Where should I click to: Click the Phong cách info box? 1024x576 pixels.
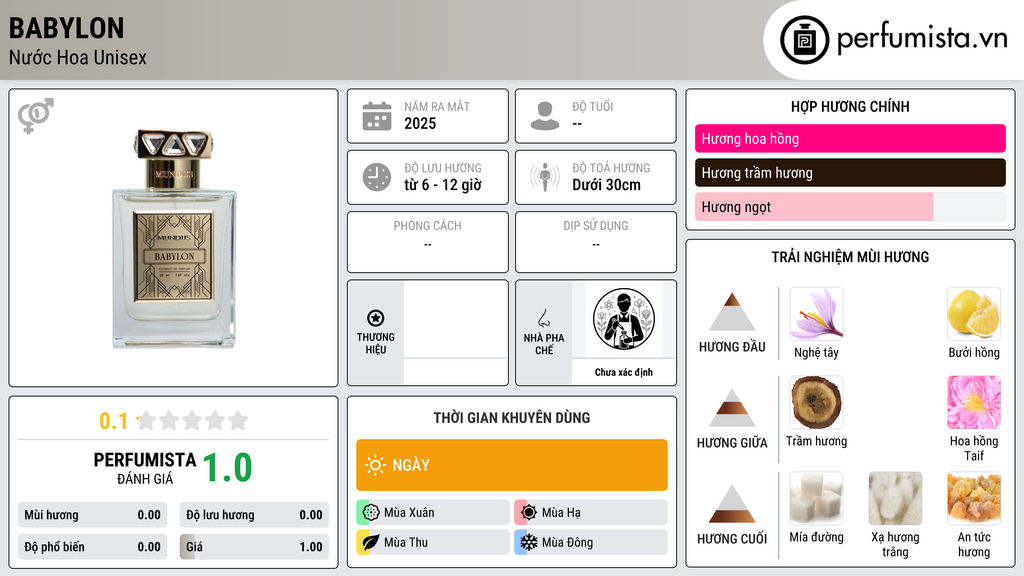point(428,242)
